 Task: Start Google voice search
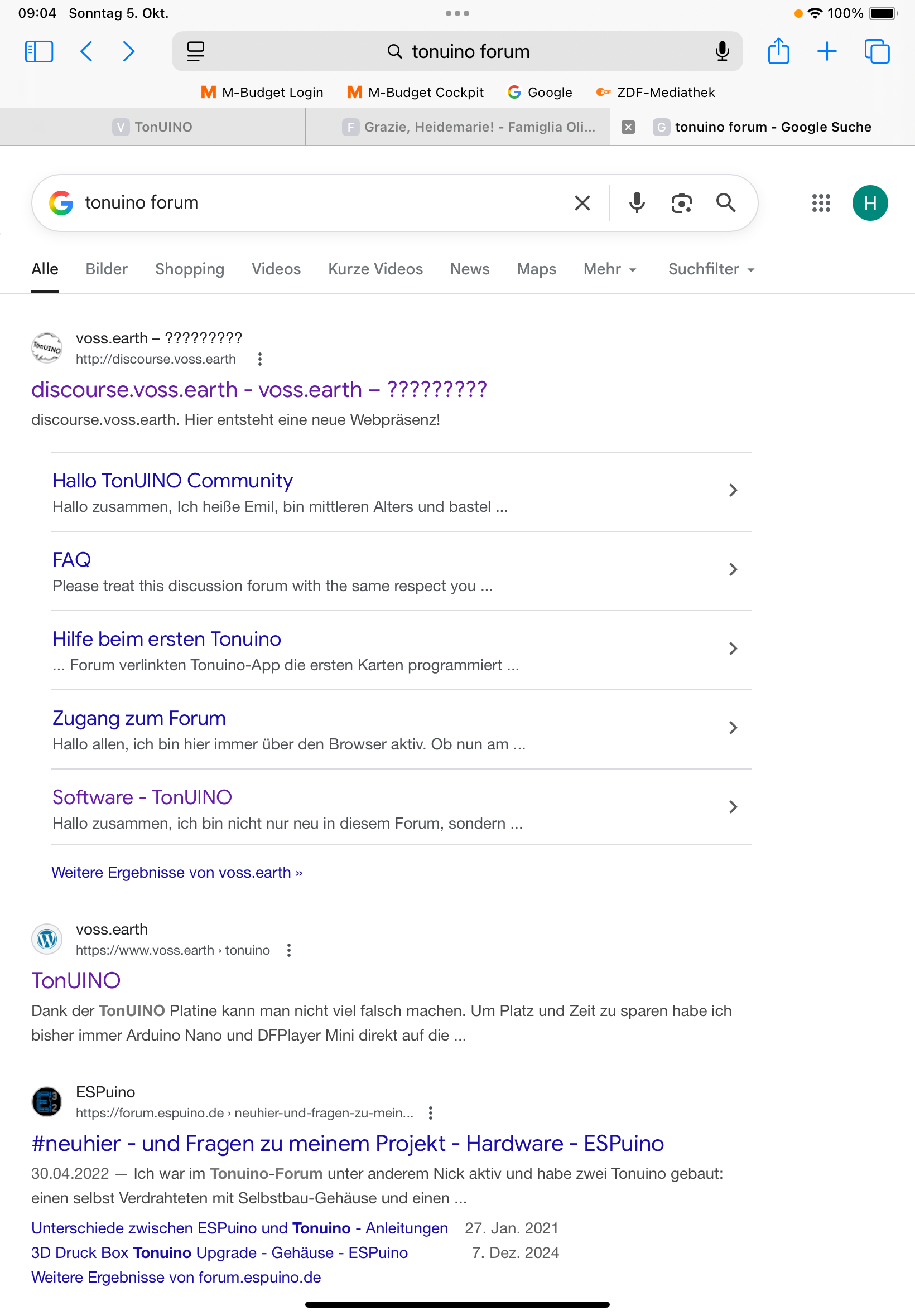click(x=637, y=203)
